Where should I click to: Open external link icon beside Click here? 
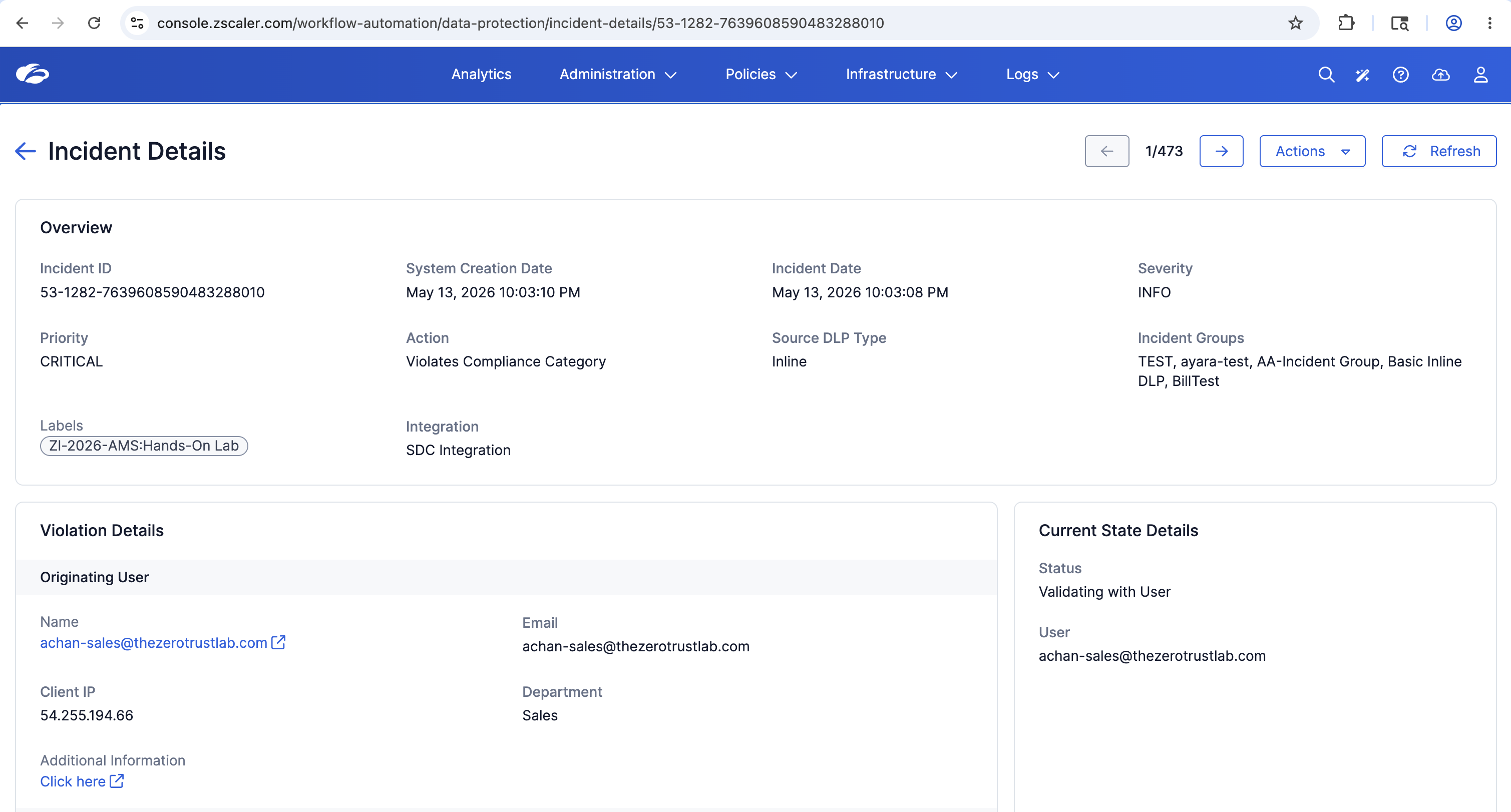pos(117,781)
